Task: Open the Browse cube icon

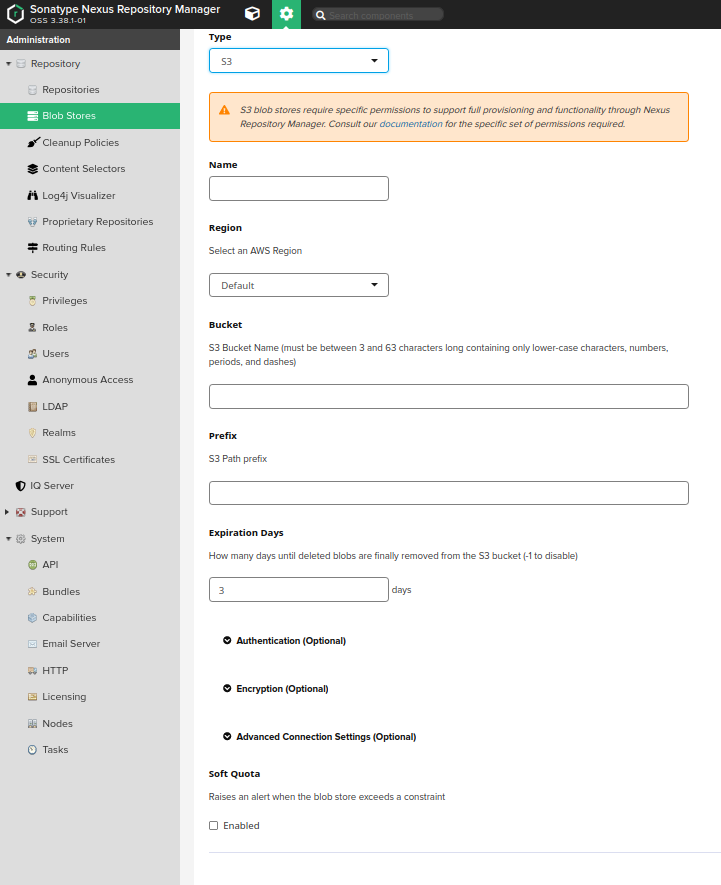Action: pyautogui.click(x=252, y=14)
